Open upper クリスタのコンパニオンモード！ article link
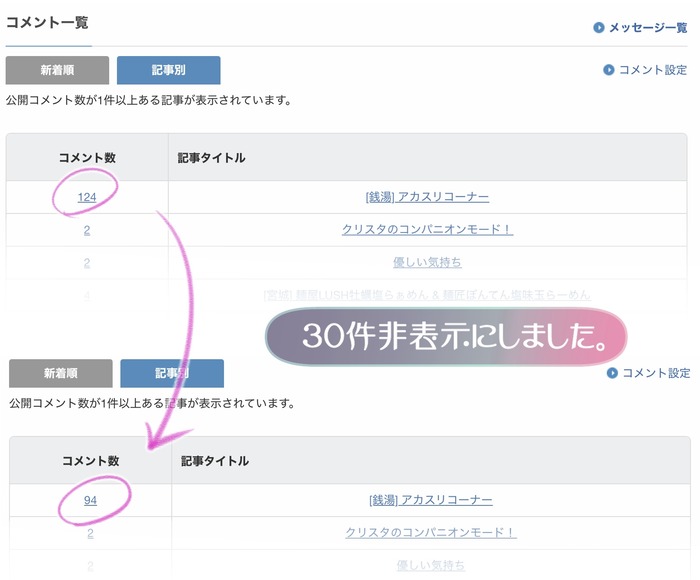 pos(427,229)
